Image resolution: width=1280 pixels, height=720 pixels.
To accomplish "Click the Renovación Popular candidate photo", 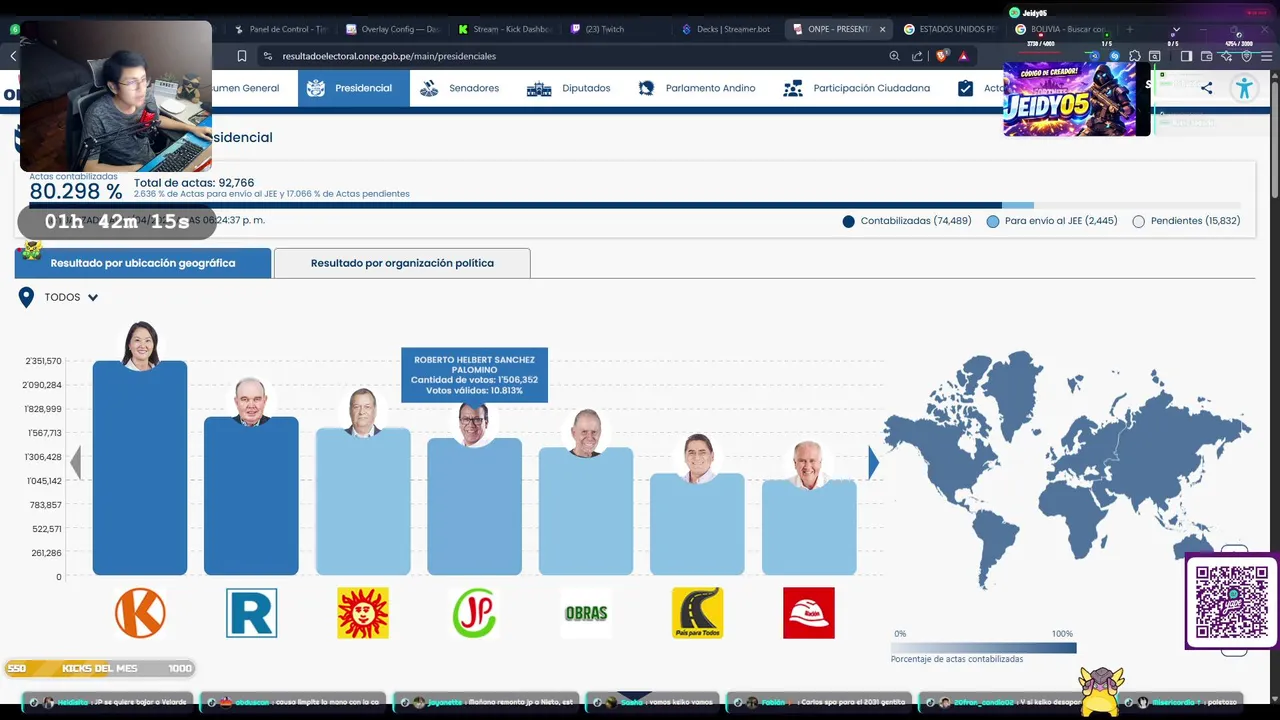I will tap(251, 402).
